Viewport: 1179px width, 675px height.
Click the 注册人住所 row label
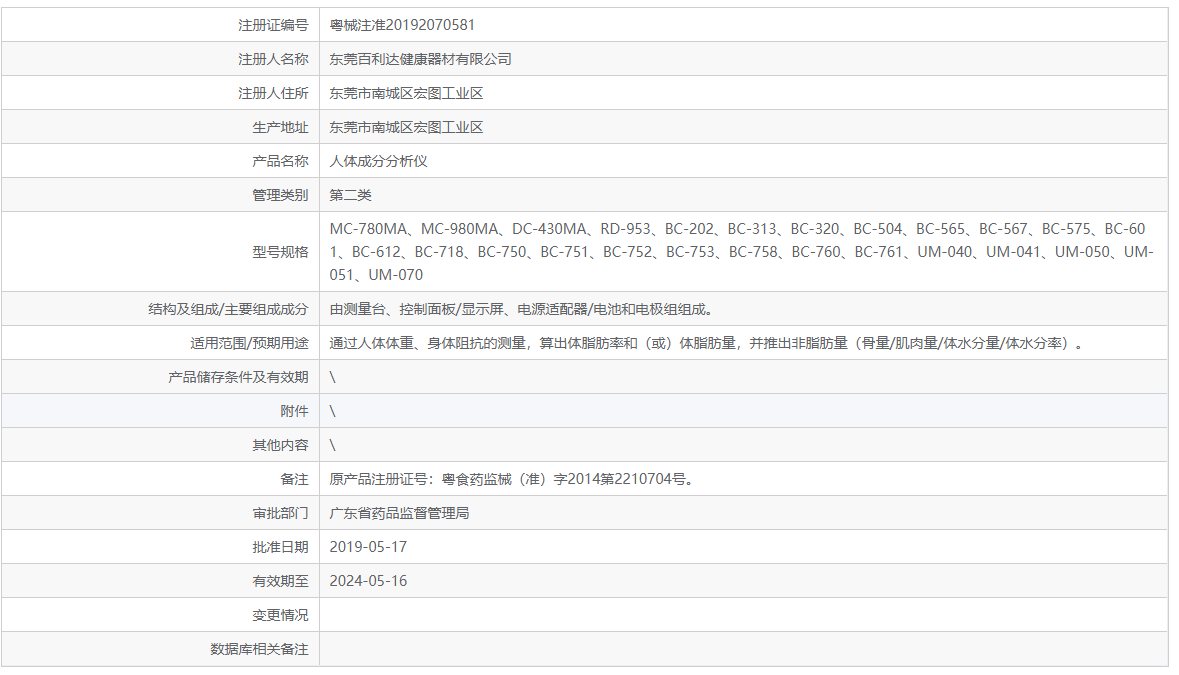273,93
